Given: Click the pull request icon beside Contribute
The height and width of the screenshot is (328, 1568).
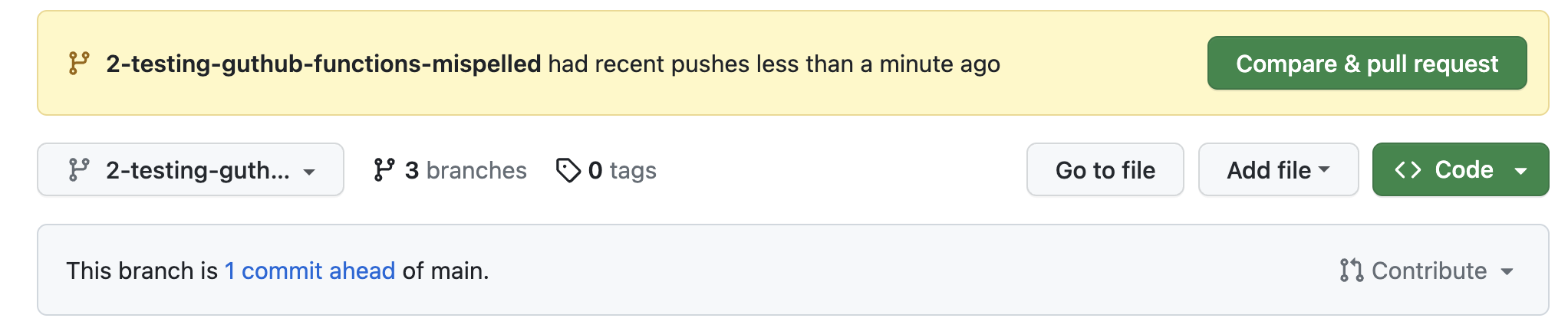Looking at the screenshot, I should pos(1351,271).
